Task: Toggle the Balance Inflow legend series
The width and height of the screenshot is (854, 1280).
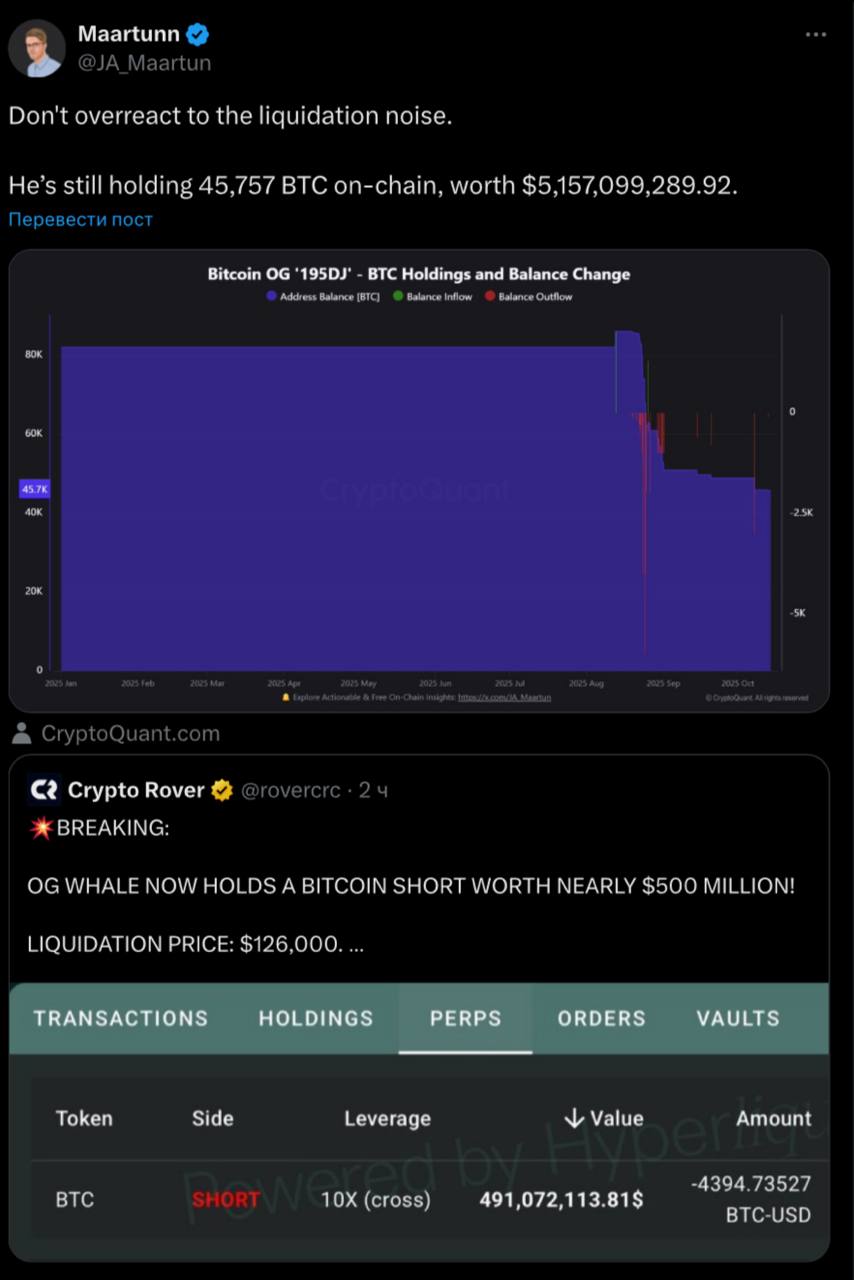Action: point(432,297)
